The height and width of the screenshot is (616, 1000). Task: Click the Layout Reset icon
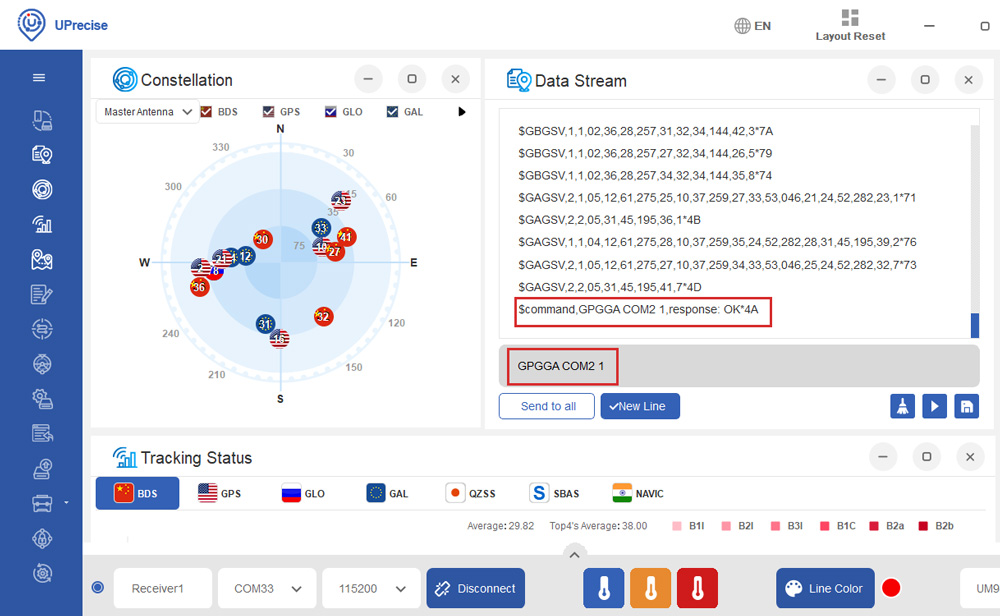coord(850,18)
